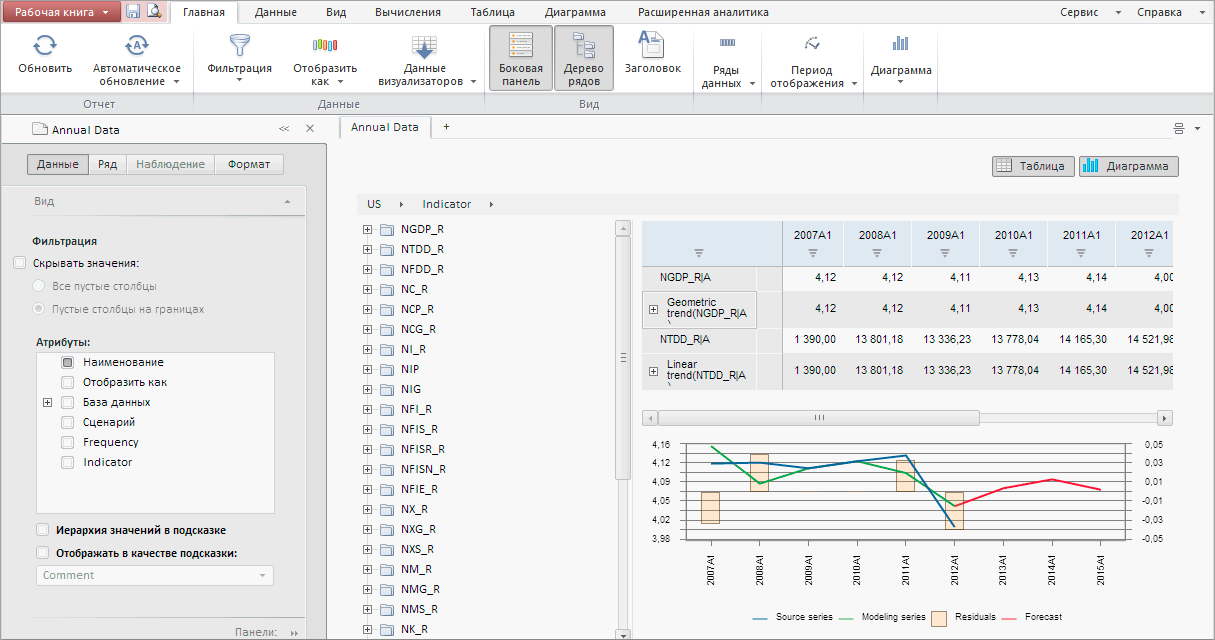Click the save diskette icon
Image resolution: width=1215 pixels, height=640 pixels.
point(133,11)
